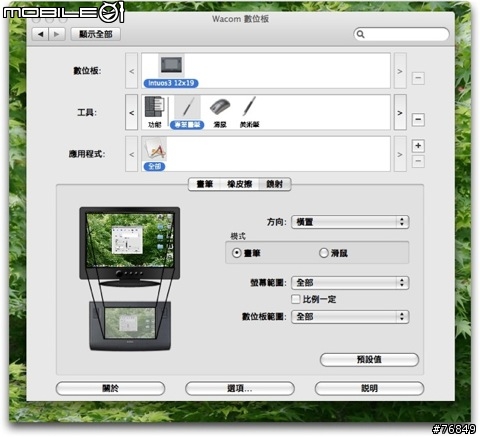Screen dimensions: 480x437
Task: Select the 全部 all-applications icon
Action: 155,149
